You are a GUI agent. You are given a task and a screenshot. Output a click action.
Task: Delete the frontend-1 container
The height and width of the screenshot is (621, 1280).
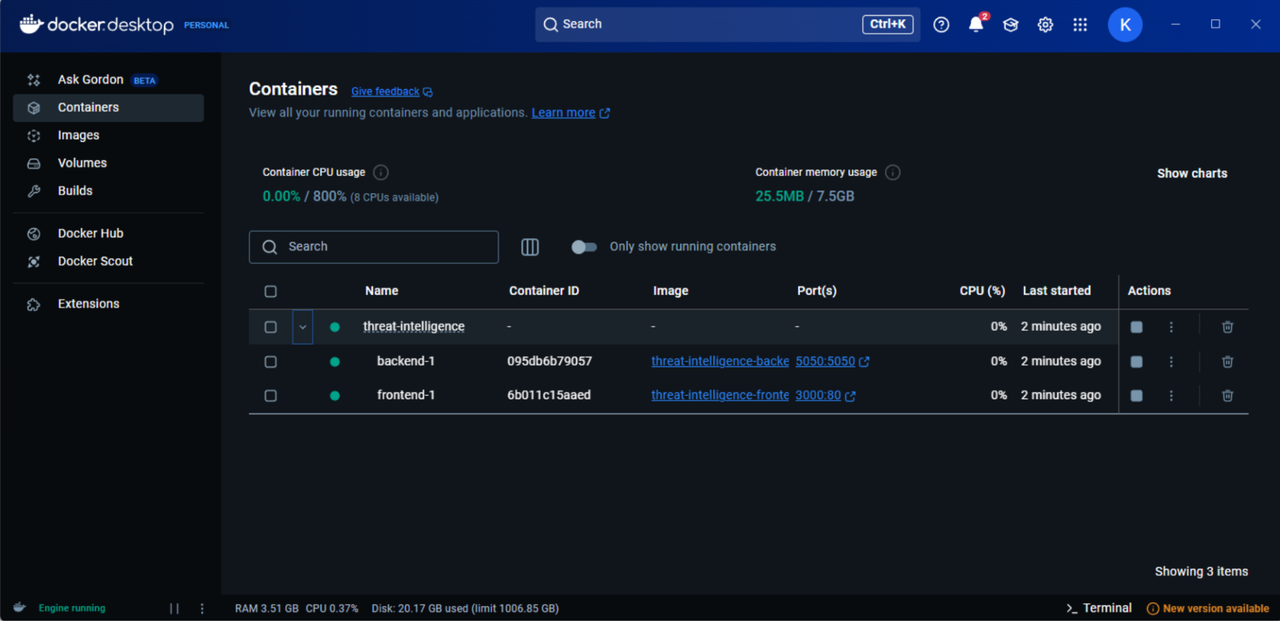[x=1228, y=396]
